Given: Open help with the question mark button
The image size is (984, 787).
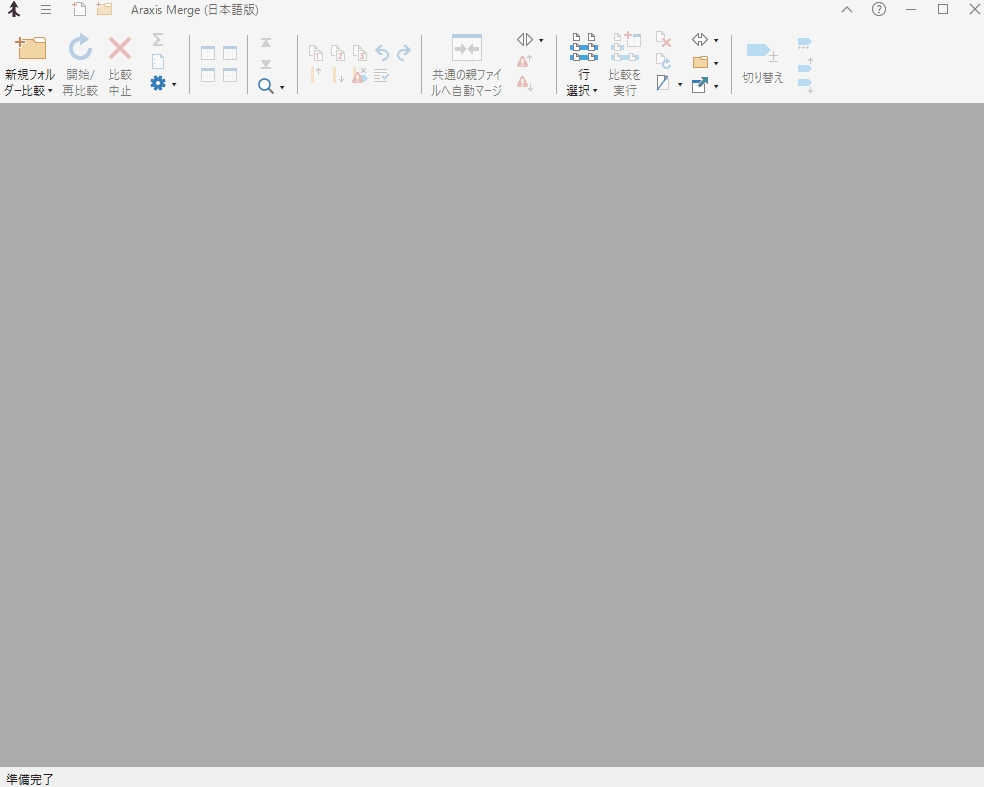Looking at the screenshot, I should click(x=879, y=9).
